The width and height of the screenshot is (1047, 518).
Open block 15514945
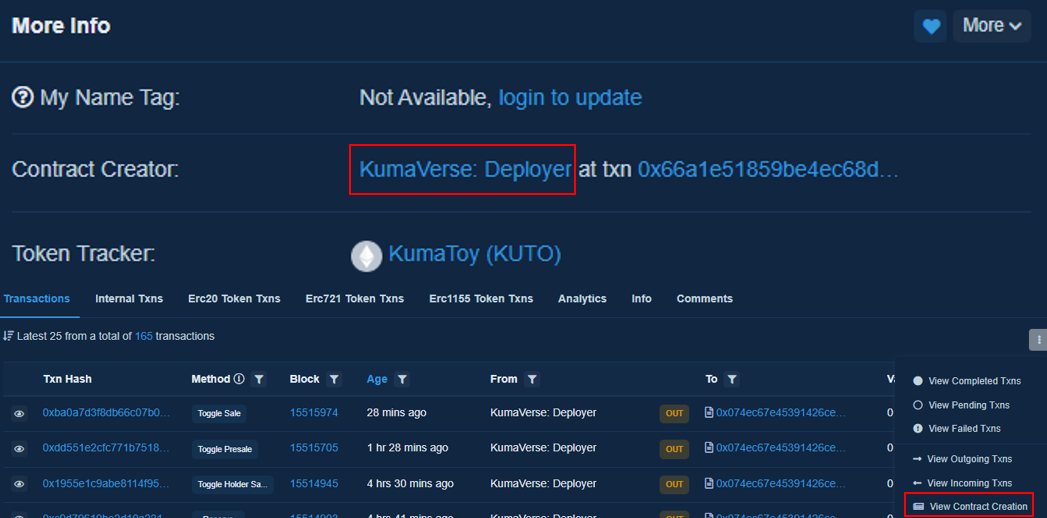tap(314, 483)
